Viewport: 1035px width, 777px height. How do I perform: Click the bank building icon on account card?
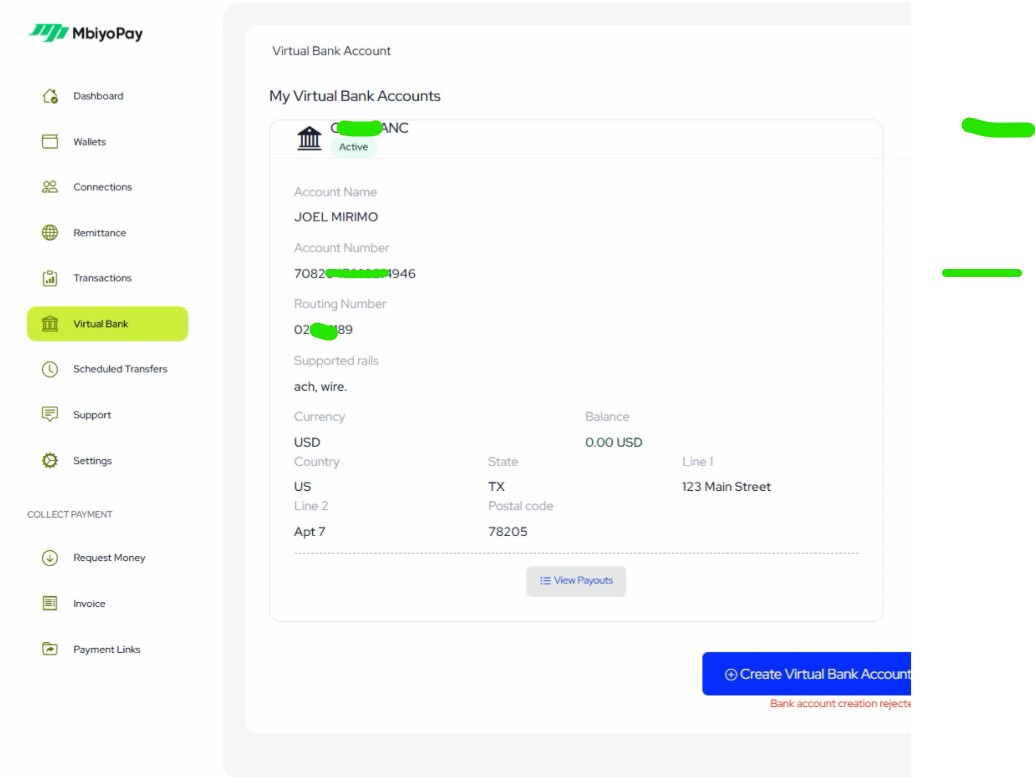coord(310,138)
